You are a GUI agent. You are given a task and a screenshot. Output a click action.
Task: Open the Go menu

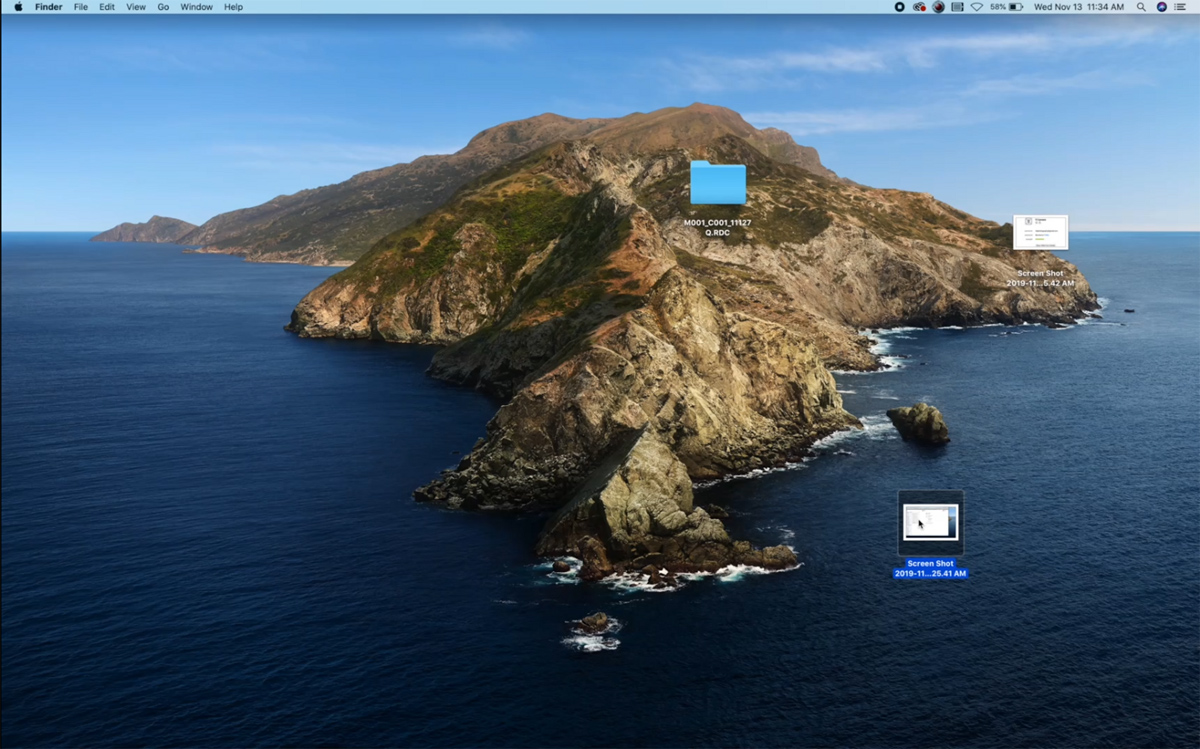[163, 7]
